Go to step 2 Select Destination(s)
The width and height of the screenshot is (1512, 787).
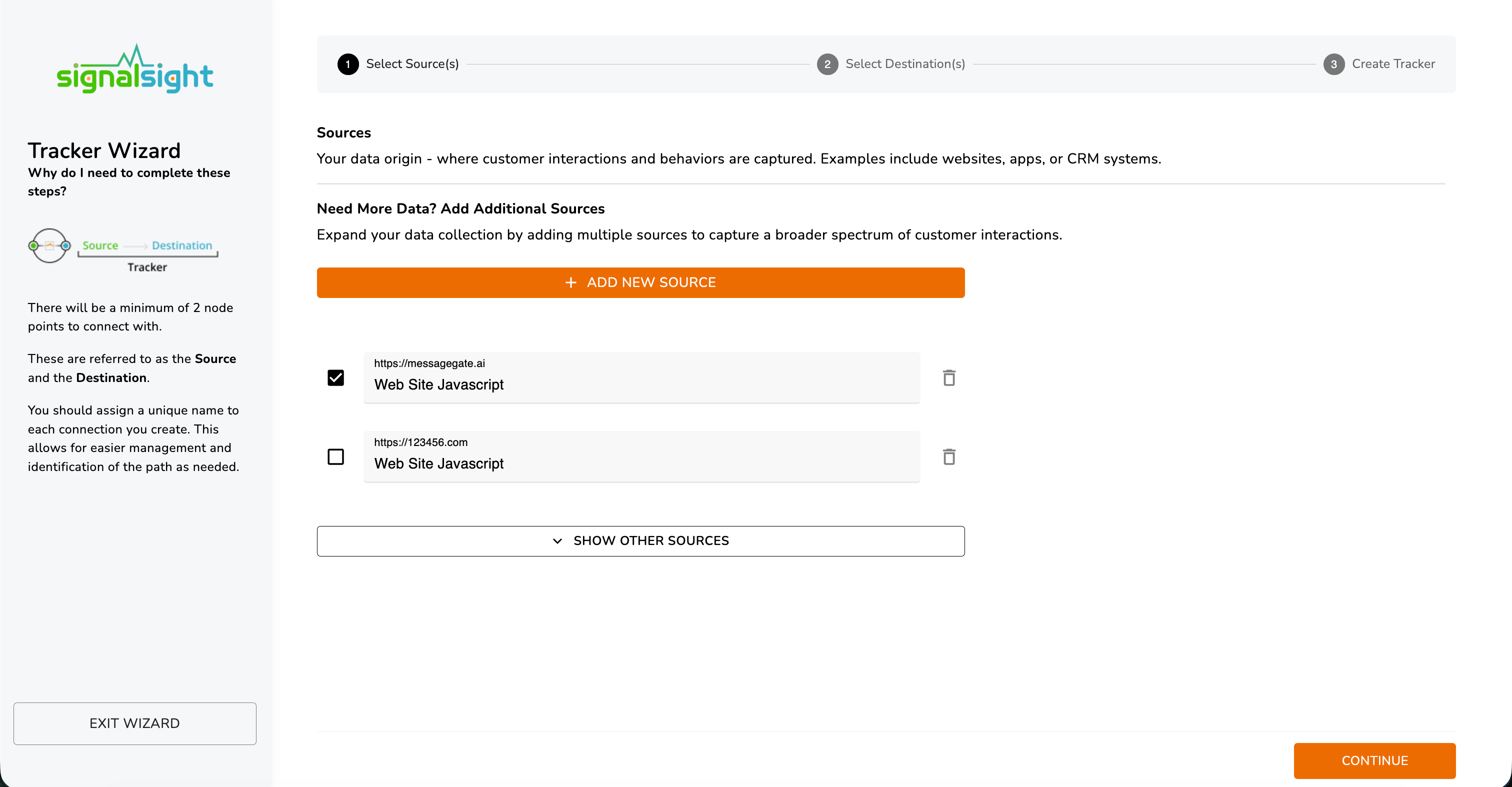891,64
